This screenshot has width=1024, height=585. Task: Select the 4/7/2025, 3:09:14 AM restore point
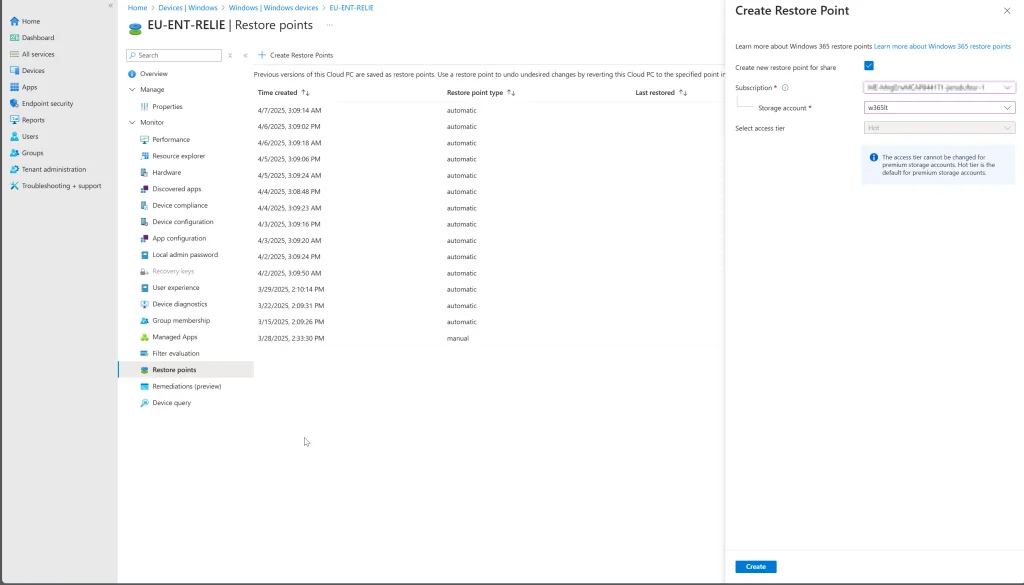click(289, 110)
